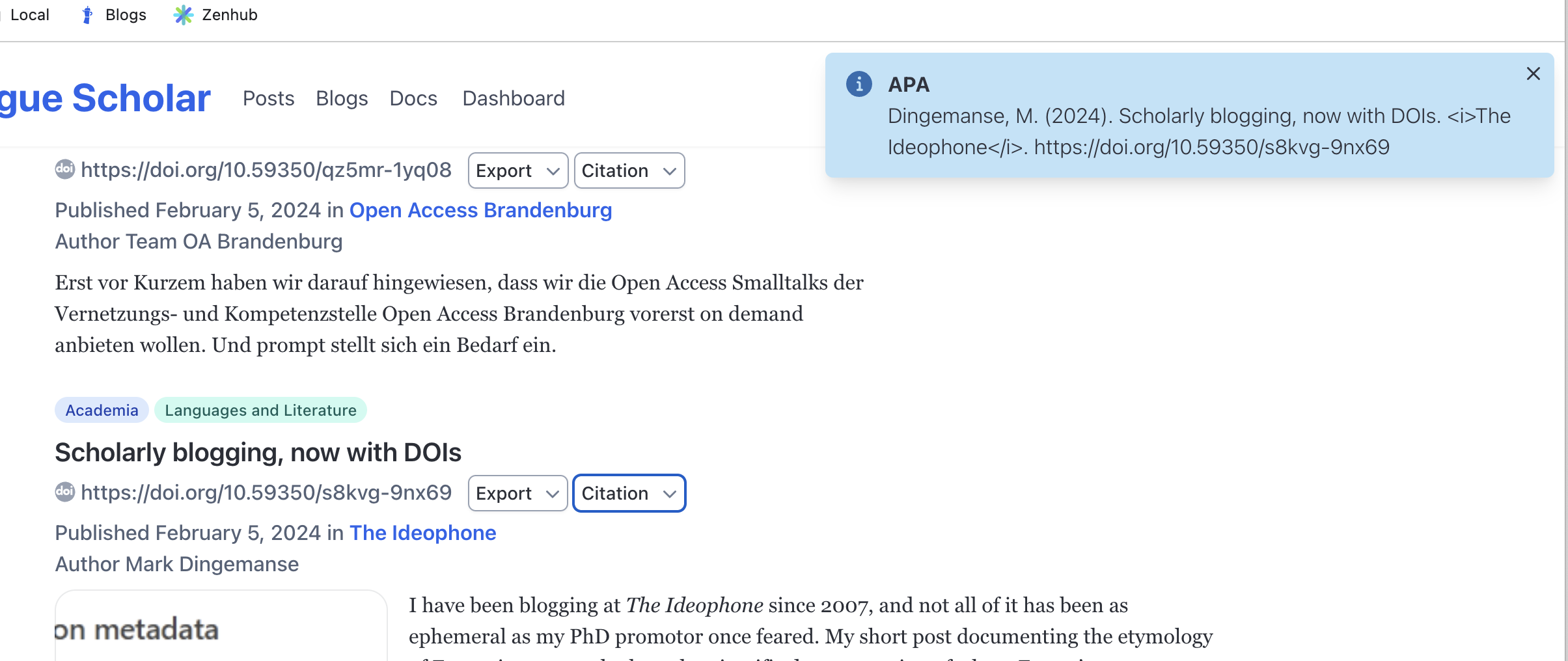Click the info icon in APA notification
1568x661 pixels.
tap(859, 84)
